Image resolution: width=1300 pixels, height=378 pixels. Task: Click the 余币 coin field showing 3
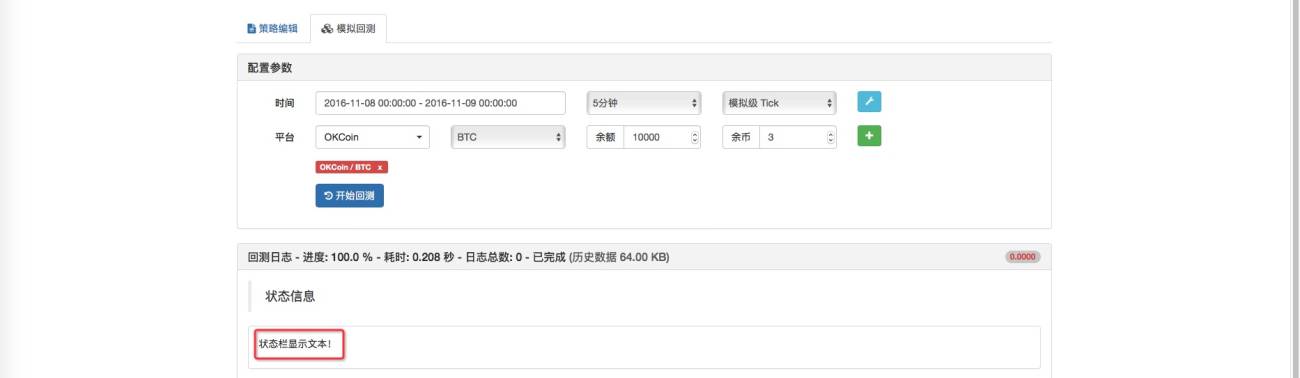click(797, 137)
